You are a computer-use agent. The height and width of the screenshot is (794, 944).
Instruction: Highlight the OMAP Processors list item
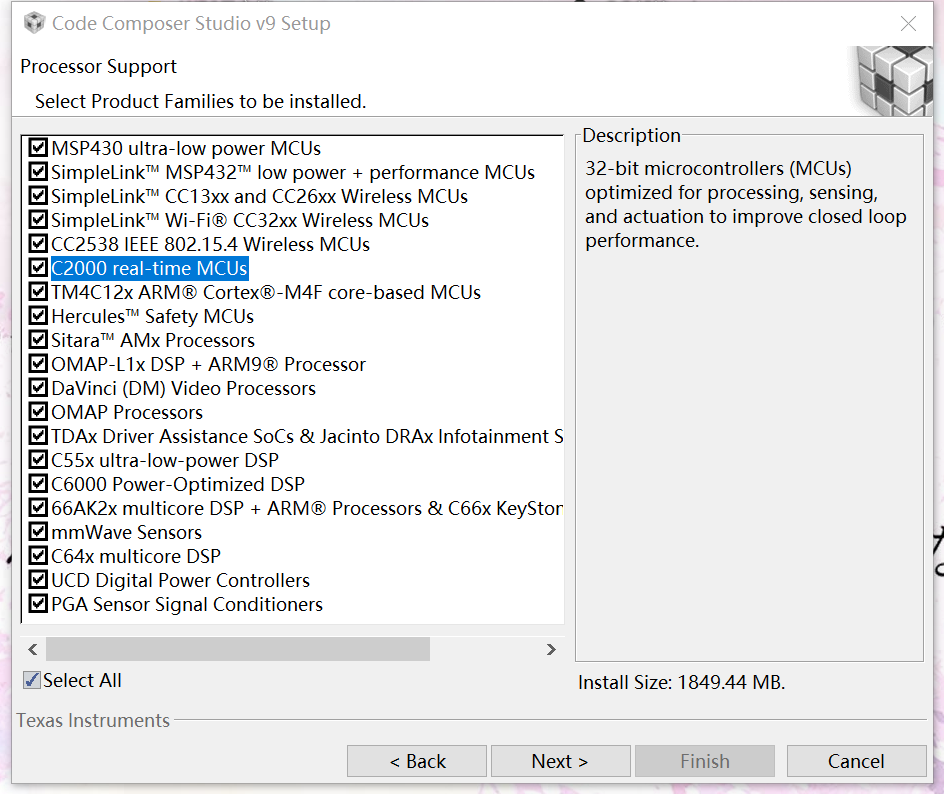[127, 412]
